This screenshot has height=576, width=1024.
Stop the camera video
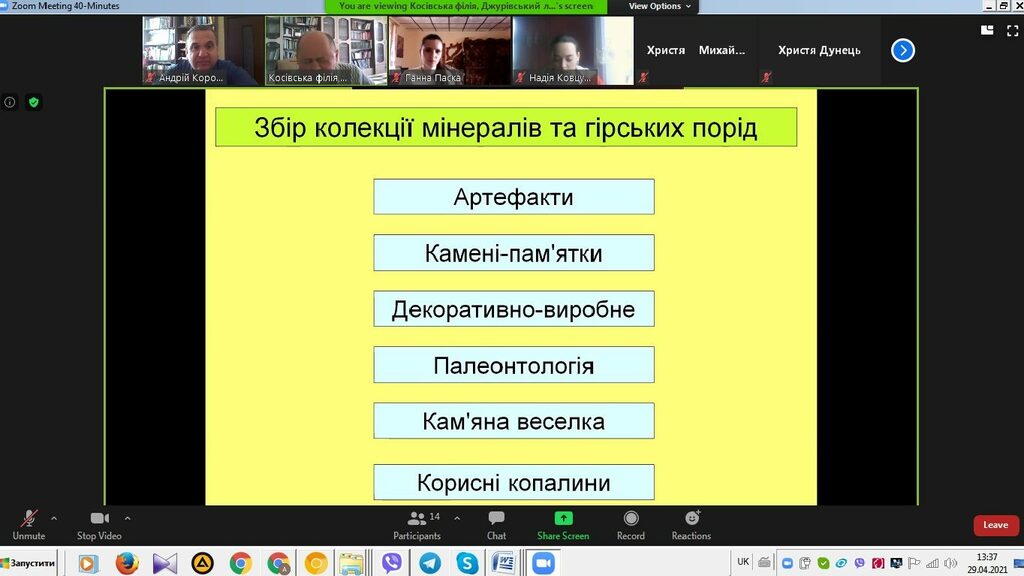click(99, 523)
